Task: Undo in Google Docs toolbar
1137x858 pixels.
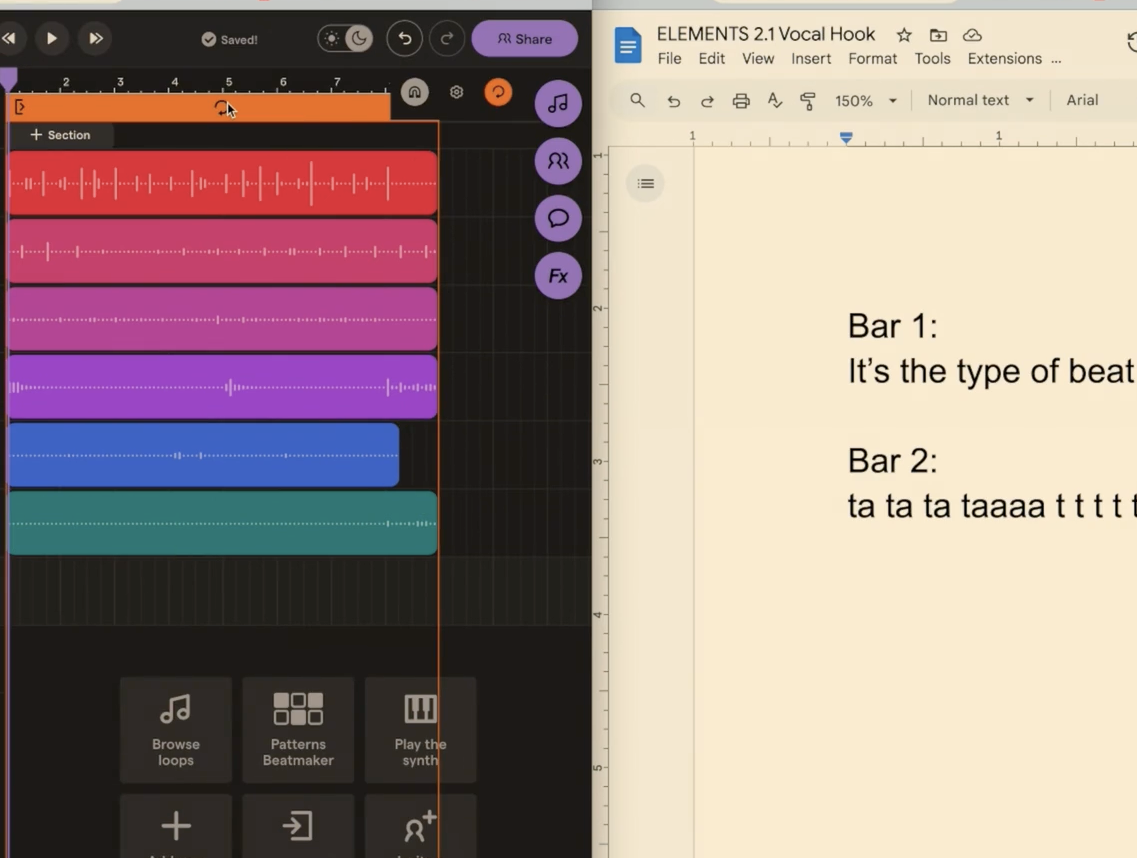Action: pyautogui.click(x=674, y=101)
